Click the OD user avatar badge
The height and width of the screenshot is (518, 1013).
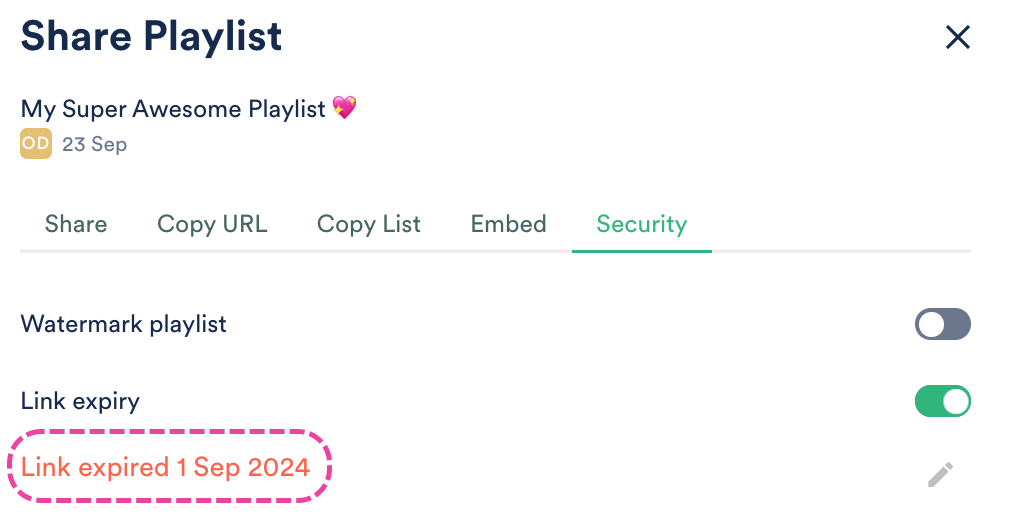coord(35,144)
